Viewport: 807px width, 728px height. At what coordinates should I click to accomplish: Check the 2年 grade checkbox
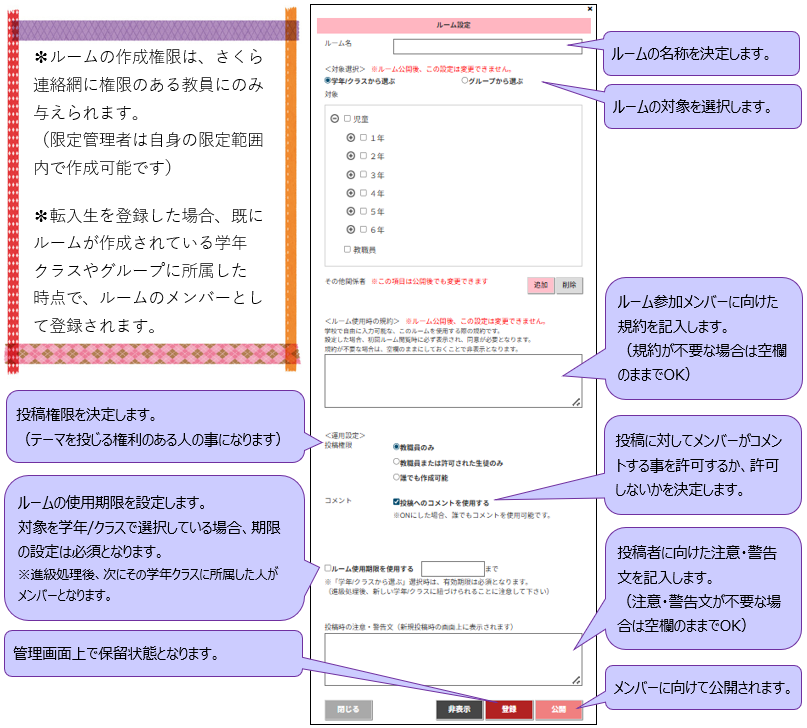click(365, 156)
